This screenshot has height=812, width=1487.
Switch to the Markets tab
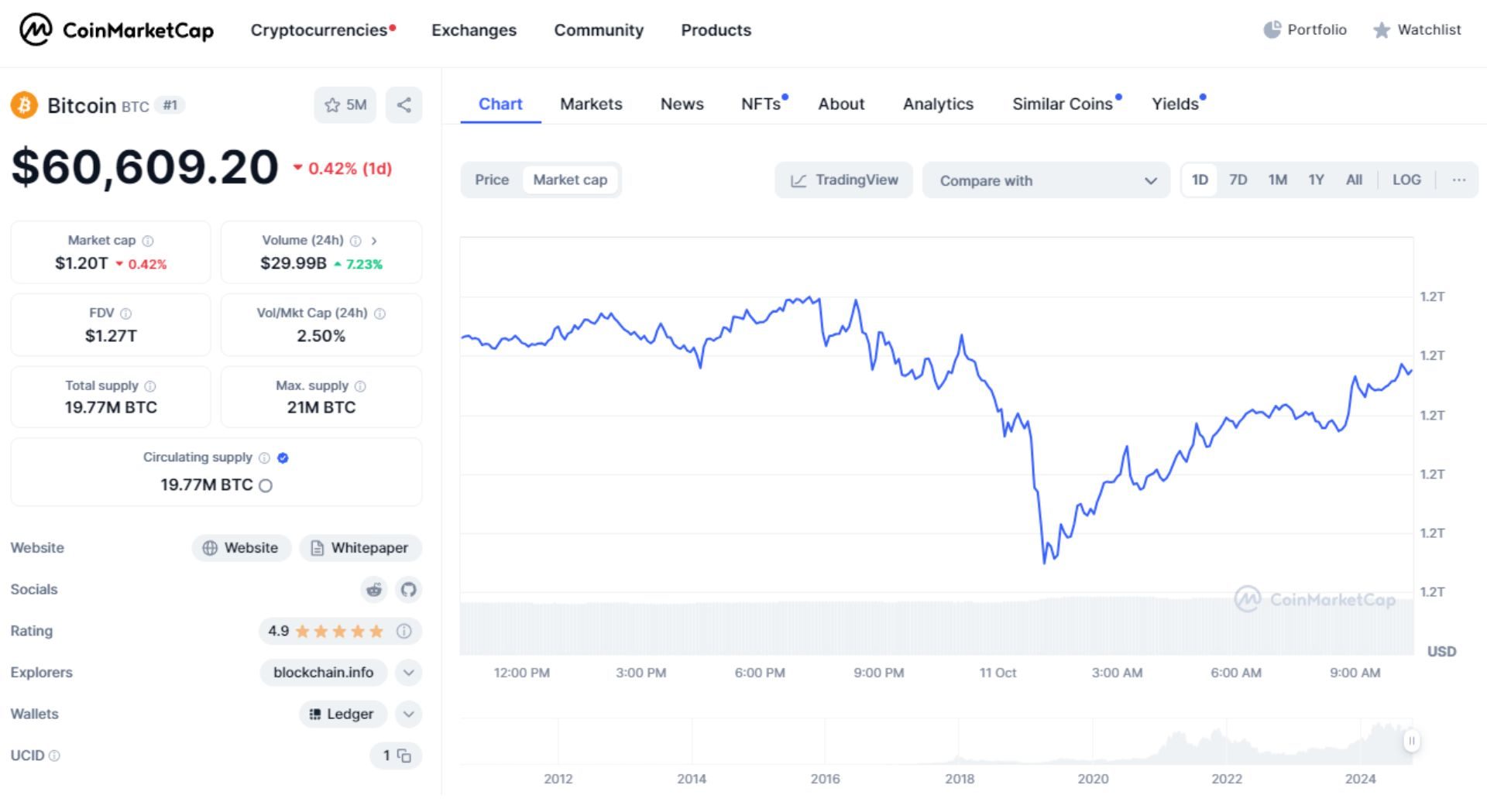[x=591, y=104]
